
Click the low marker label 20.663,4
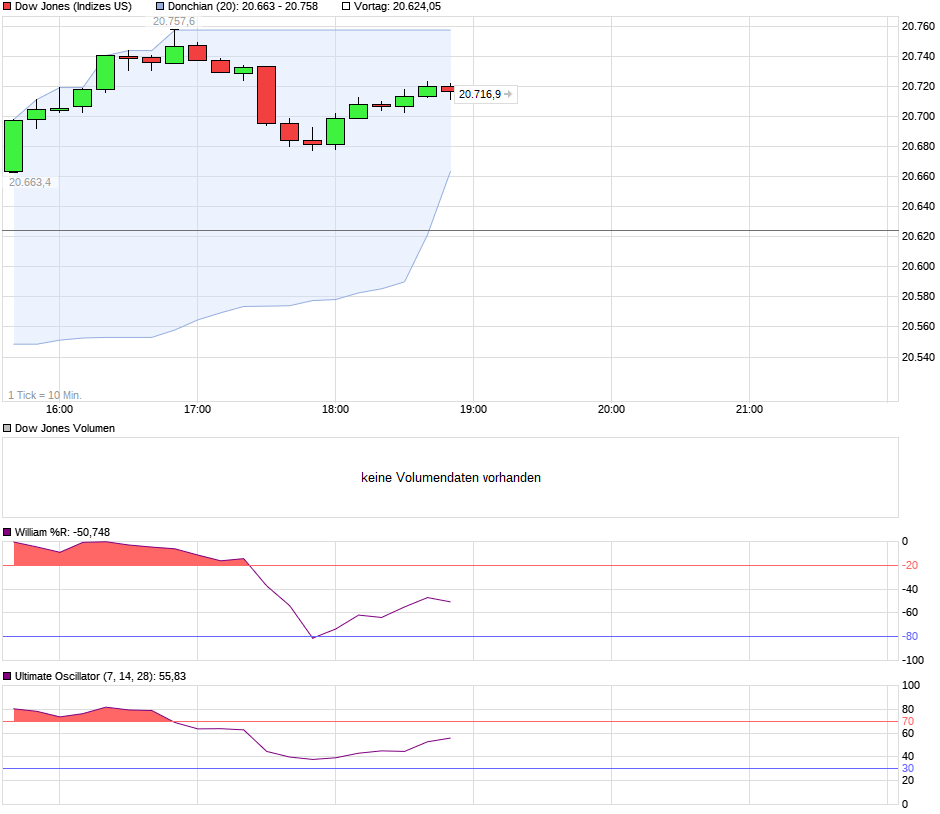tap(30, 182)
